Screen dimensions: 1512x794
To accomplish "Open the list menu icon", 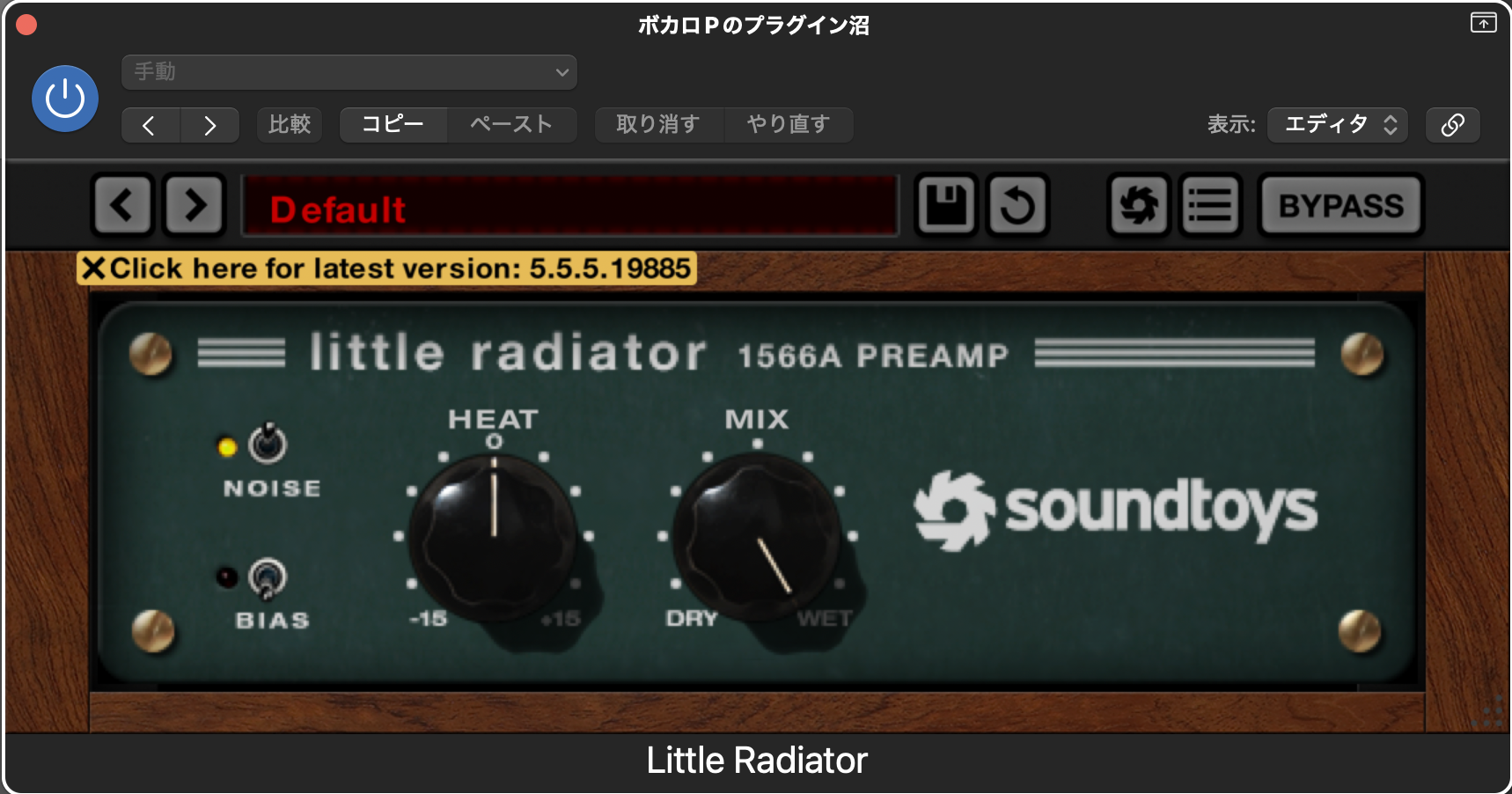I will click(x=1210, y=206).
